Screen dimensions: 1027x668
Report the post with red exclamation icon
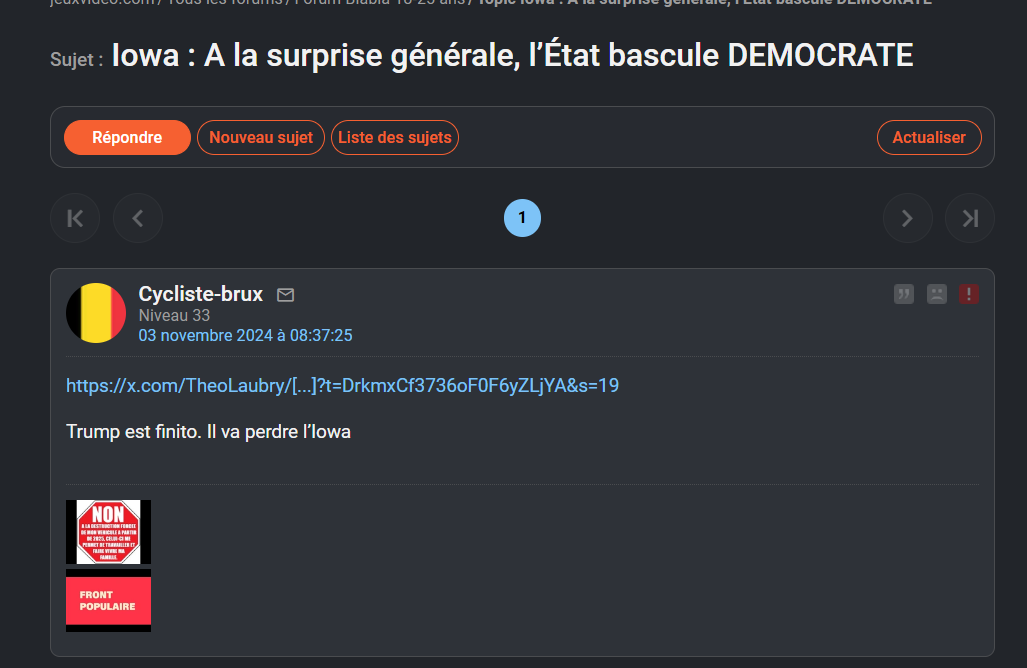coord(969,294)
